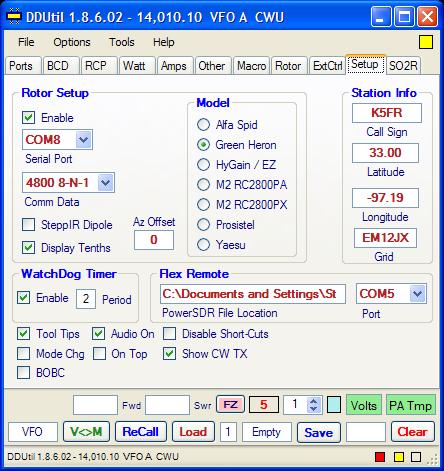
Task: Click the Call Sign field showing K5FR
Action: point(387,113)
